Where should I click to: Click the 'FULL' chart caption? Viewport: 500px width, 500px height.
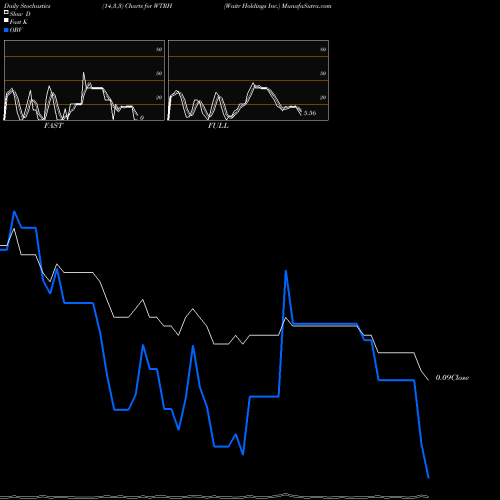point(218,126)
